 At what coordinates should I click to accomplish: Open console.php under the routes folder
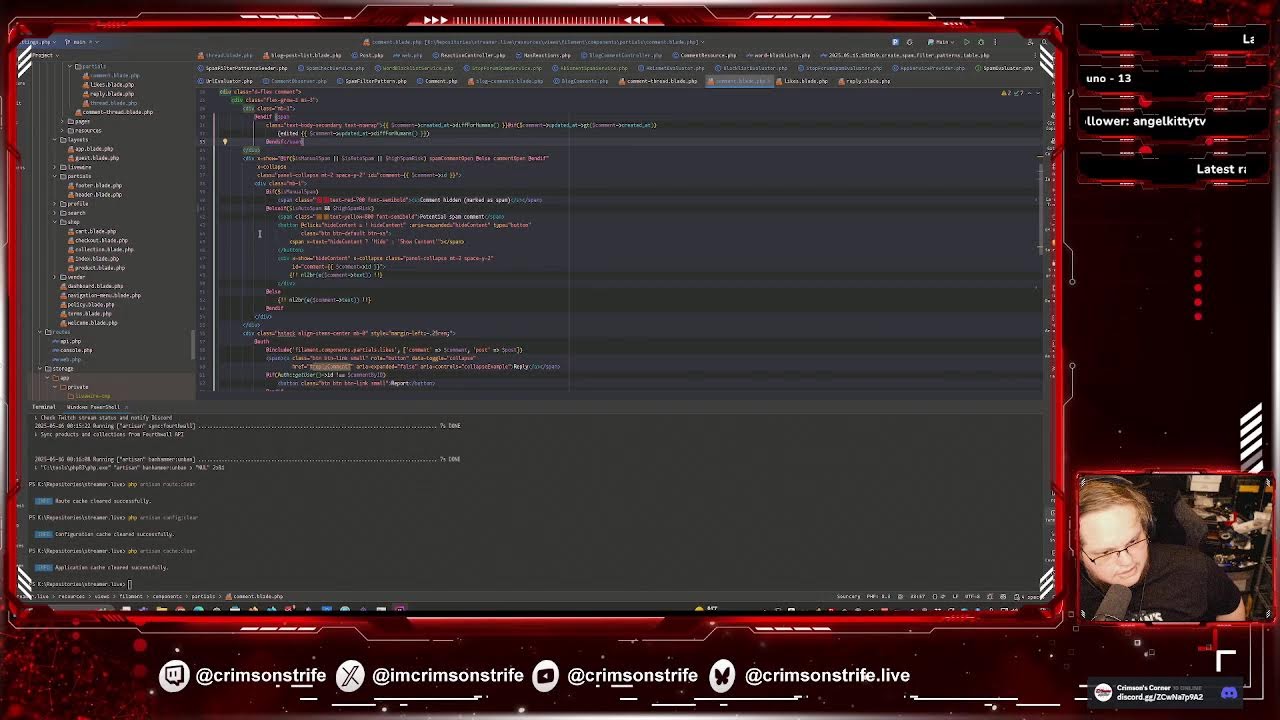click(72, 350)
